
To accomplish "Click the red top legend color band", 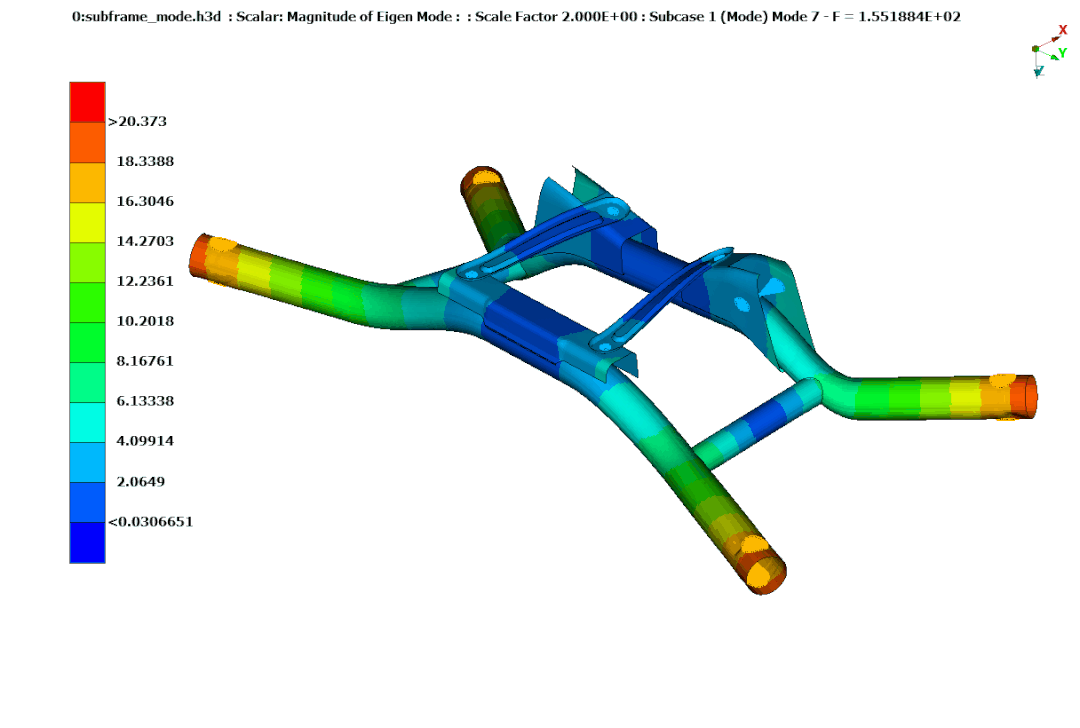I will [x=87, y=103].
